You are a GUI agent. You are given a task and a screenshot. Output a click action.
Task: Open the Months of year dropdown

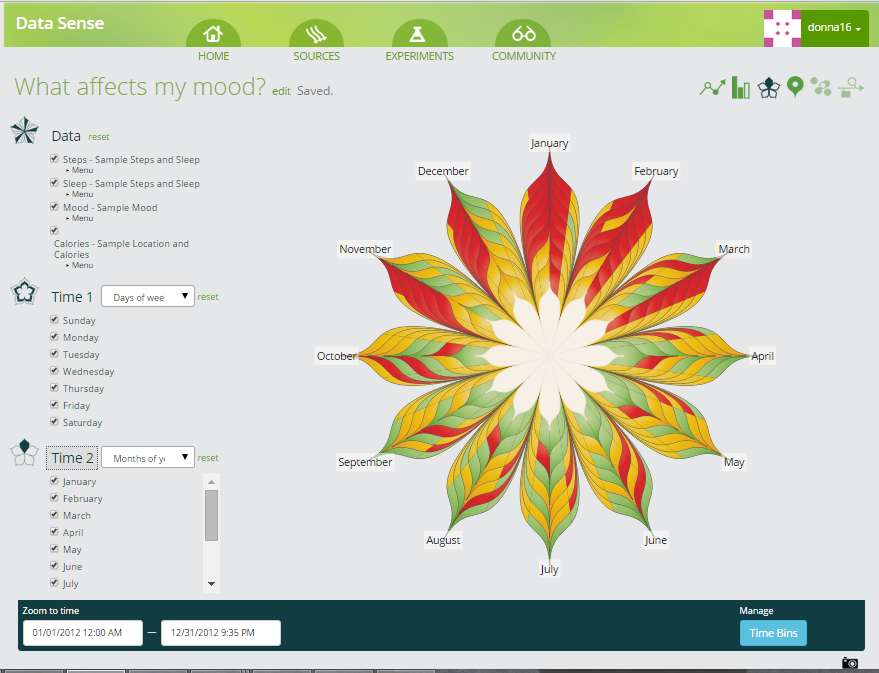148,457
